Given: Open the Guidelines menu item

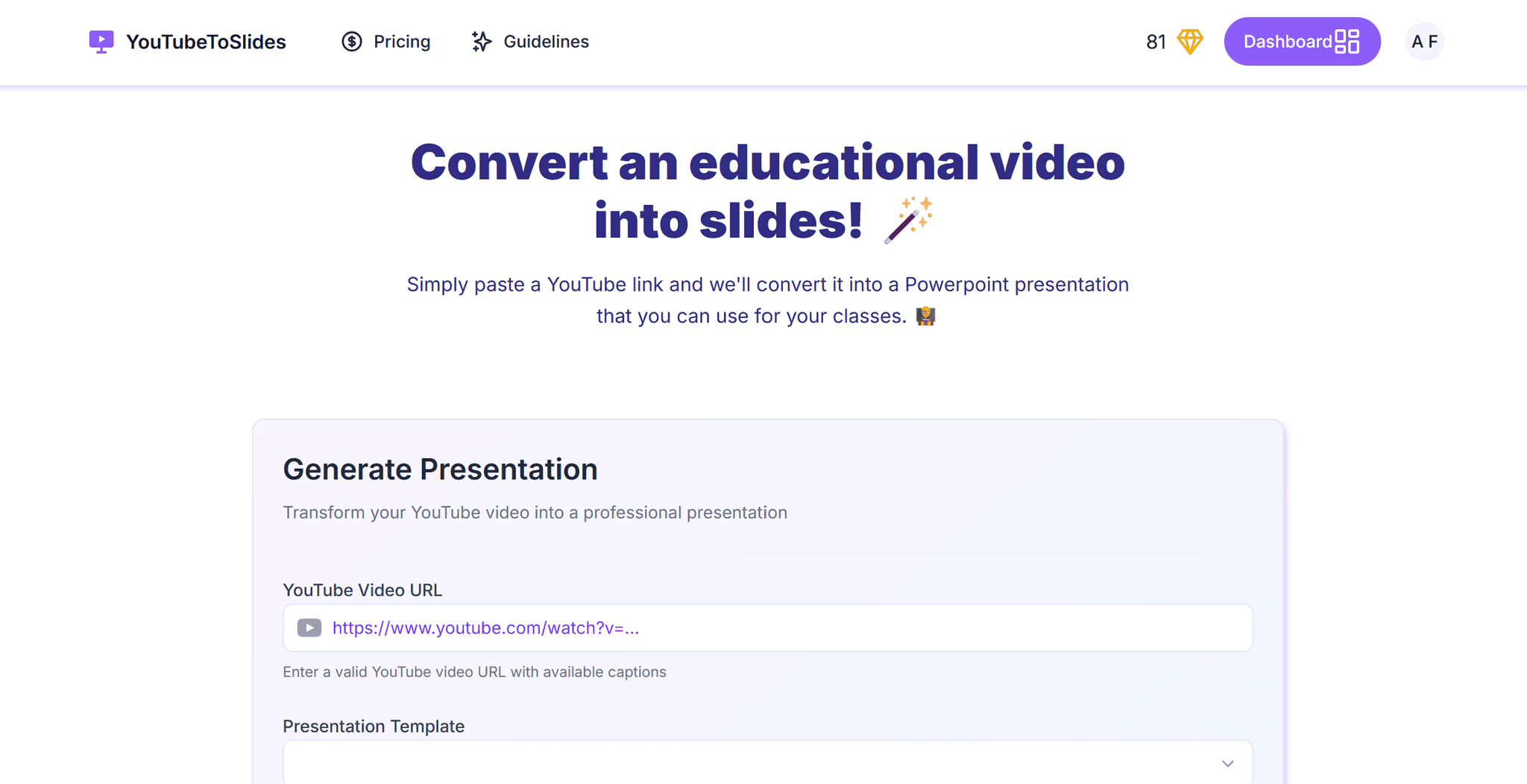Looking at the screenshot, I should pos(530,42).
